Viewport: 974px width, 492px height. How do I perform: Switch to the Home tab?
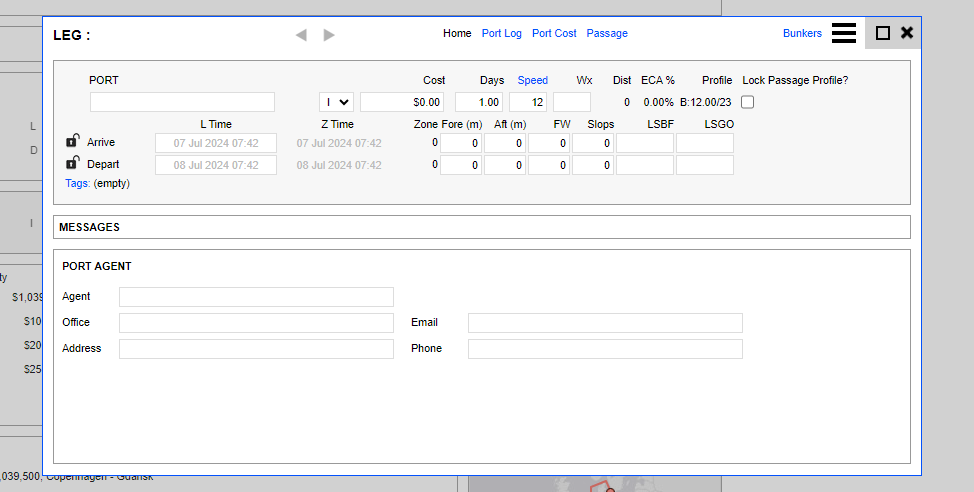coord(457,34)
